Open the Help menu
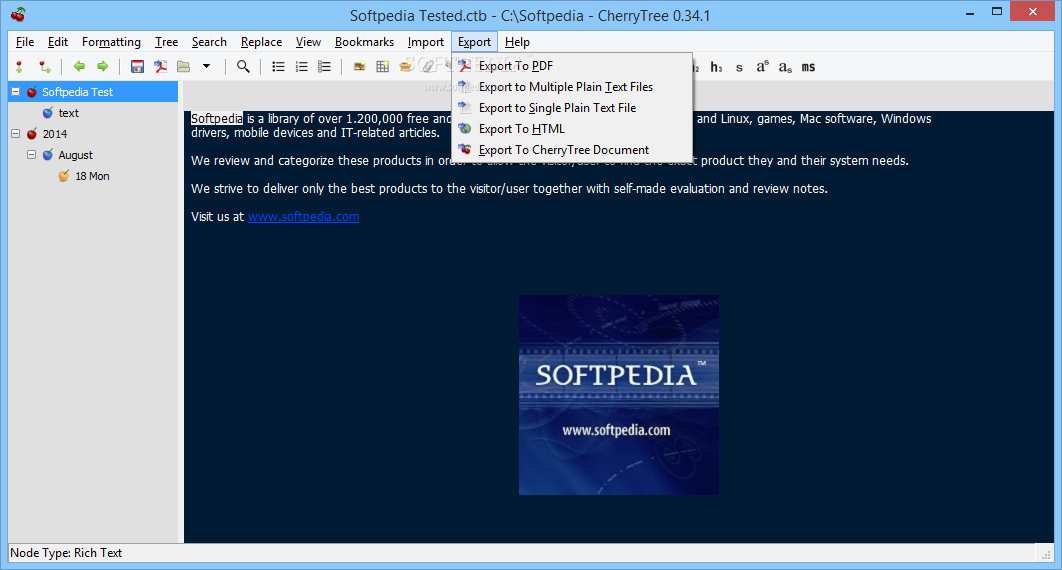The height and width of the screenshot is (570, 1062). point(517,42)
